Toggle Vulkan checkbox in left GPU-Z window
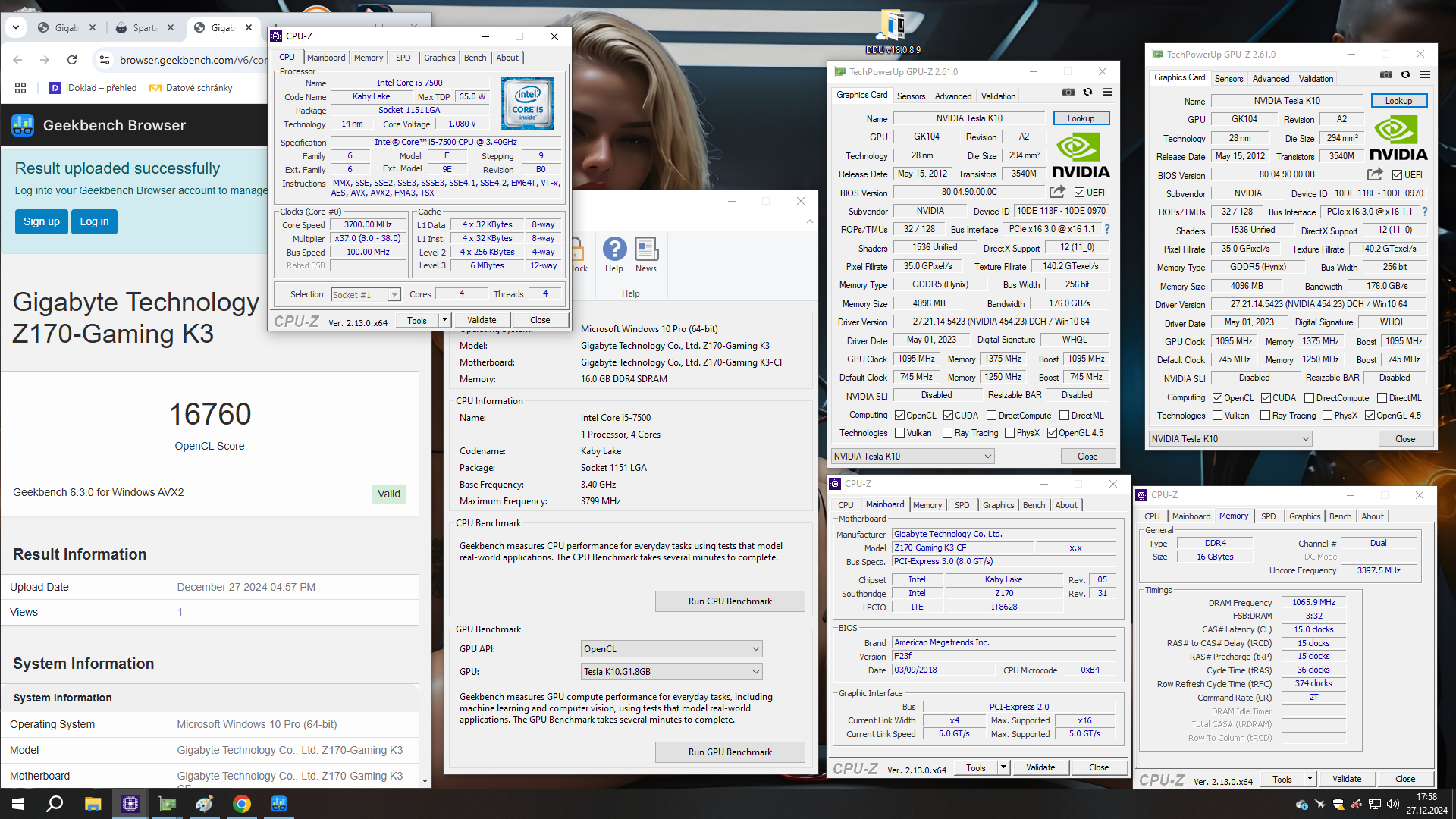Screen dimensions: 1456x819 (x=900, y=433)
